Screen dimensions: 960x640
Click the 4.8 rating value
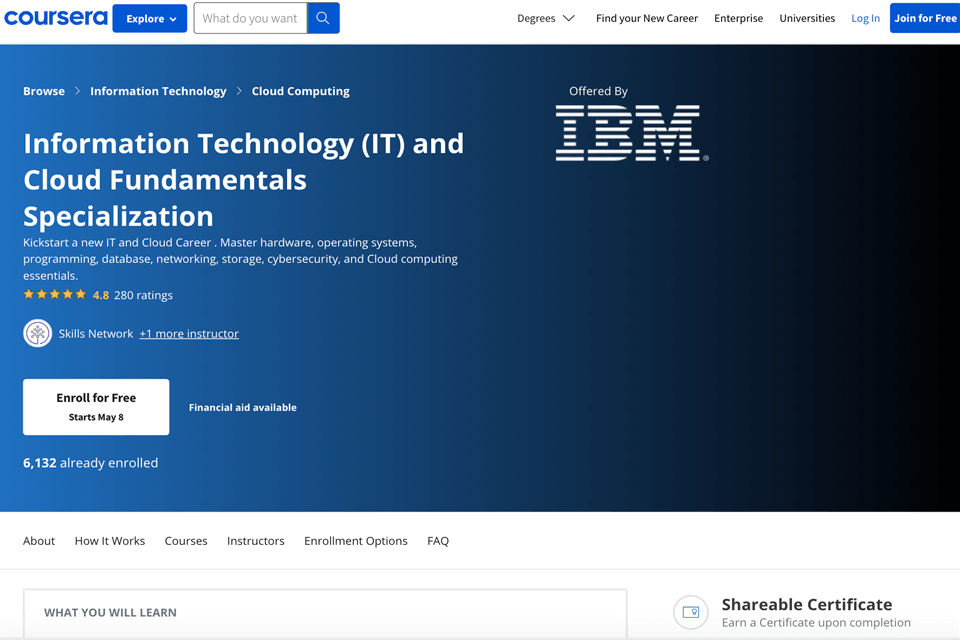pyautogui.click(x=100, y=295)
